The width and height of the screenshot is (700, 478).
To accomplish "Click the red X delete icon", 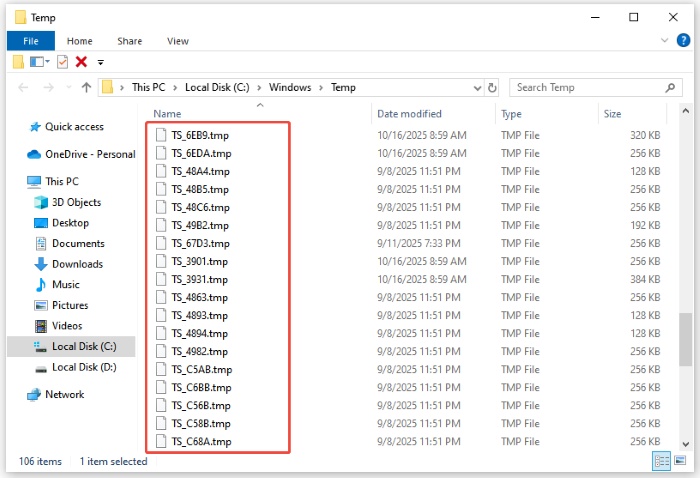I will click(81, 62).
